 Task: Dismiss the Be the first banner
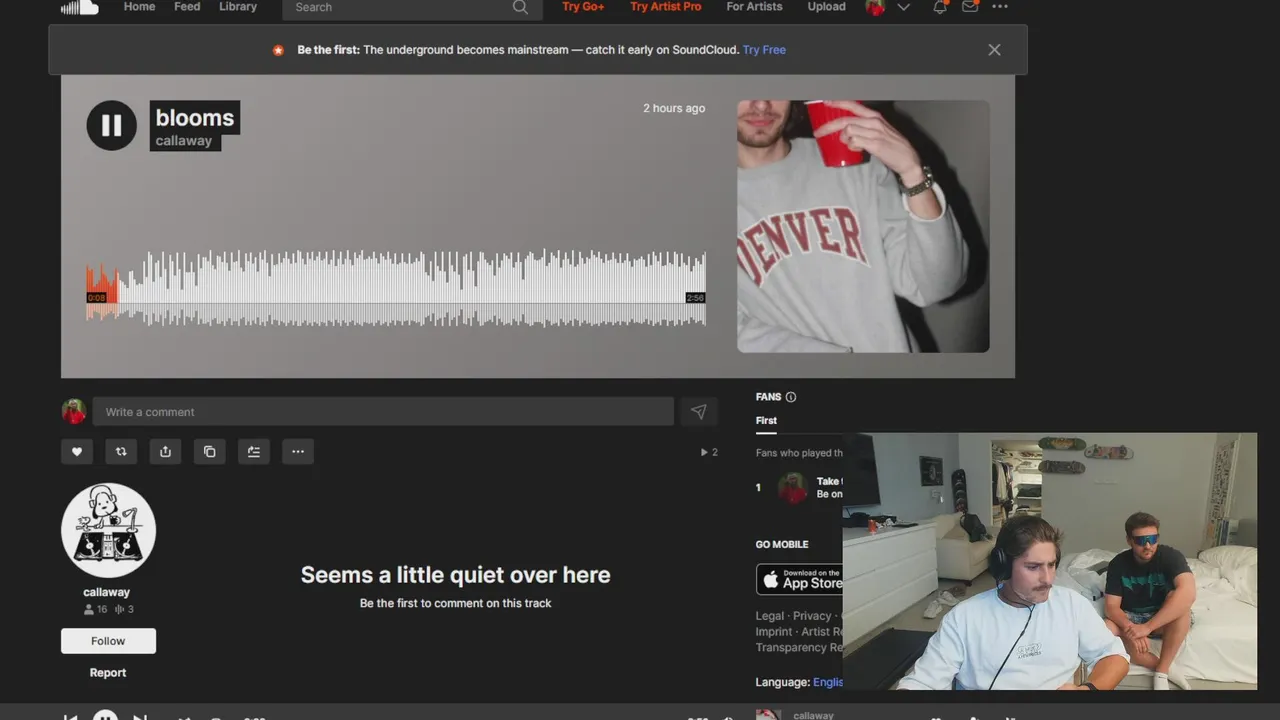pos(994,50)
